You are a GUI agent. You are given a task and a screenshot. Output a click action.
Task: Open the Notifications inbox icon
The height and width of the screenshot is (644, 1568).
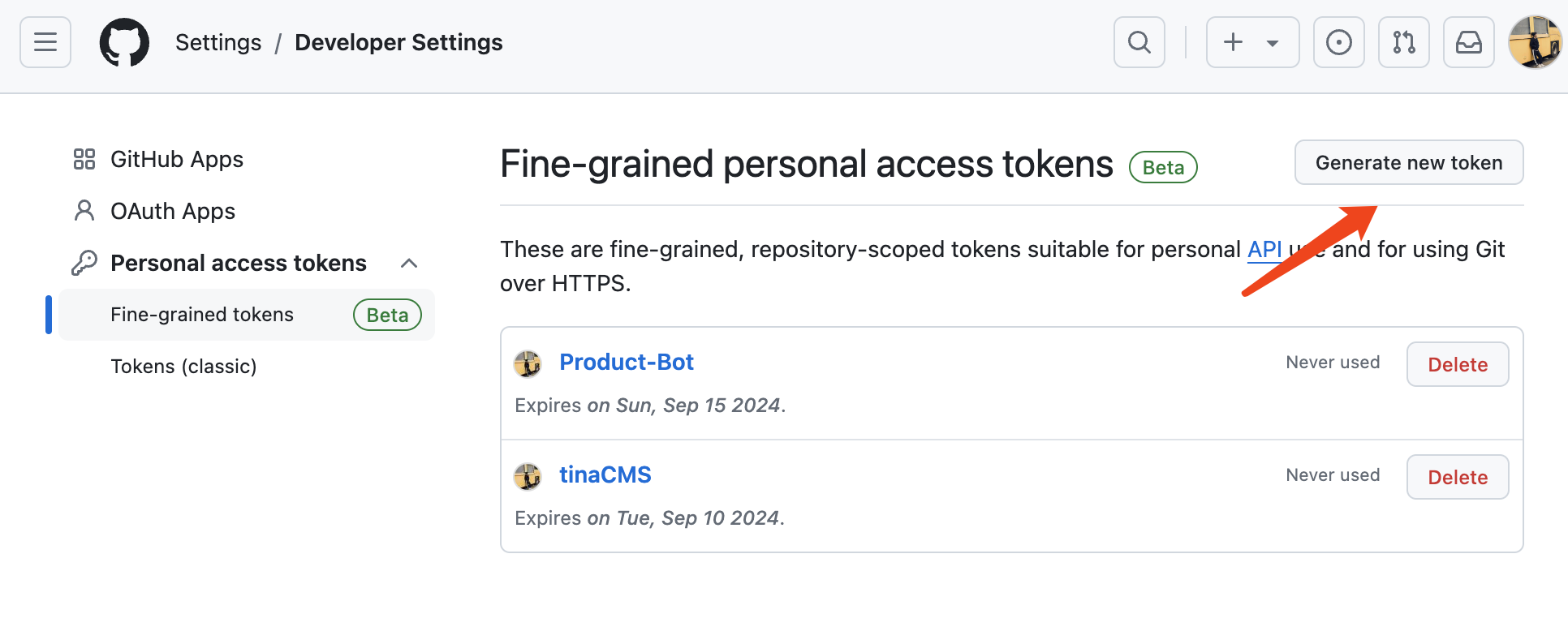tap(1469, 42)
